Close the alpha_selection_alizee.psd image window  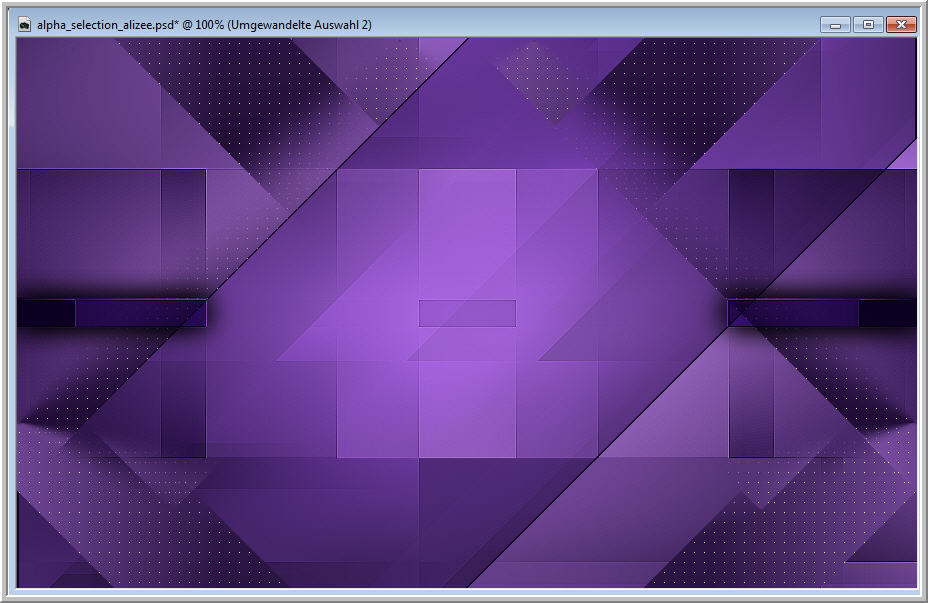coord(901,25)
